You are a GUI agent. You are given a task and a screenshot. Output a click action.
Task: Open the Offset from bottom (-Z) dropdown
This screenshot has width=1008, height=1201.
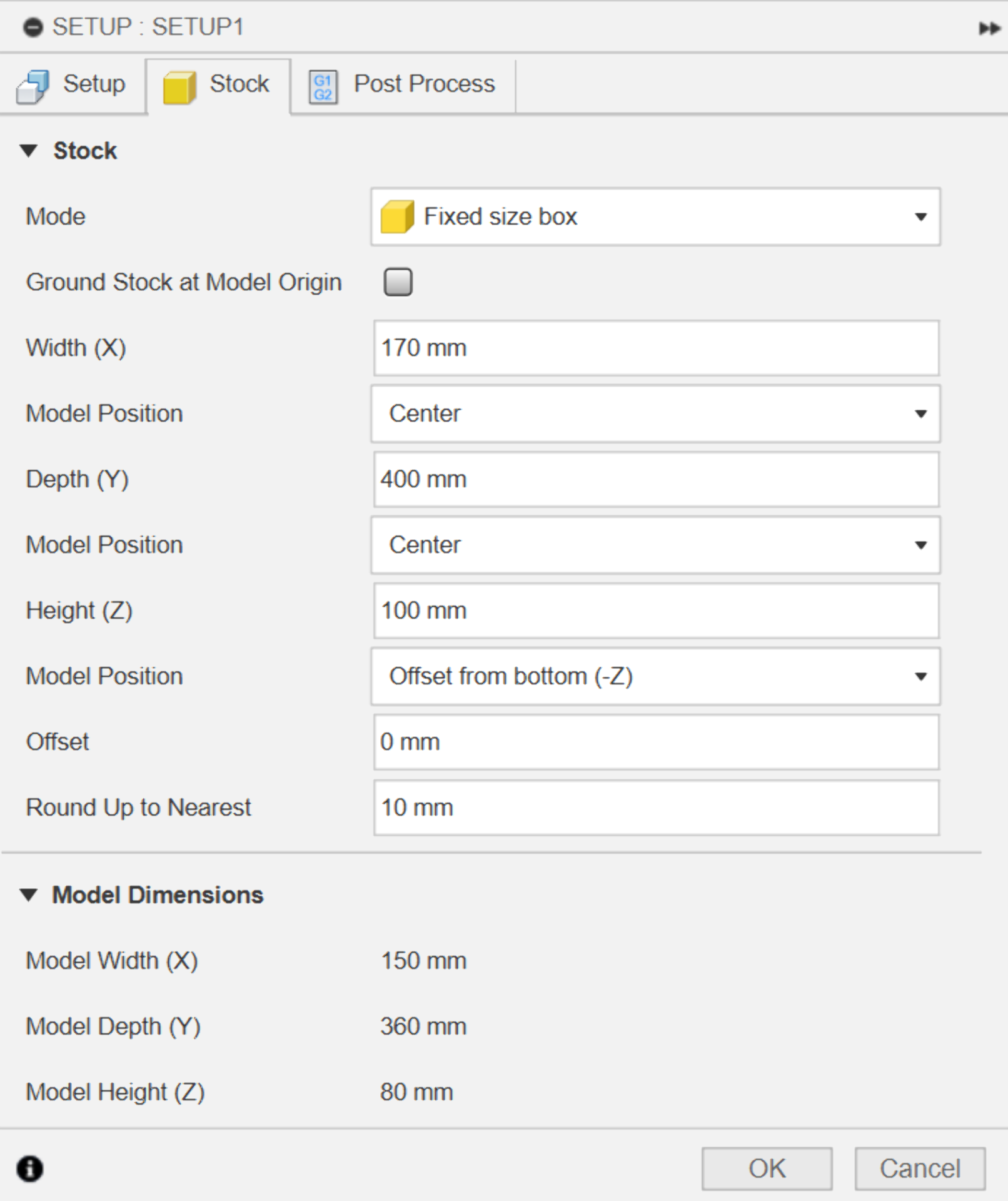click(x=655, y=677)
